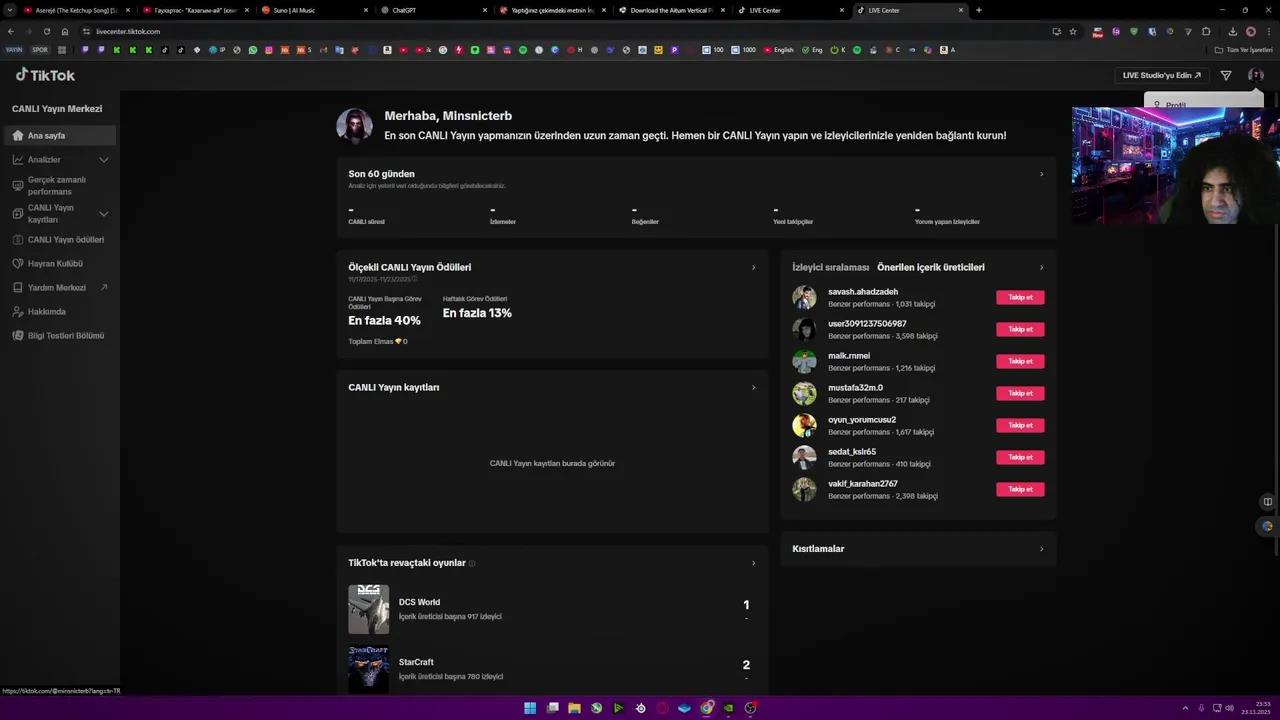This screenshot has height=720, width=1280.
Task: Follow mustafa32m.0 with Takip et
Action: tap(1020, 393)
